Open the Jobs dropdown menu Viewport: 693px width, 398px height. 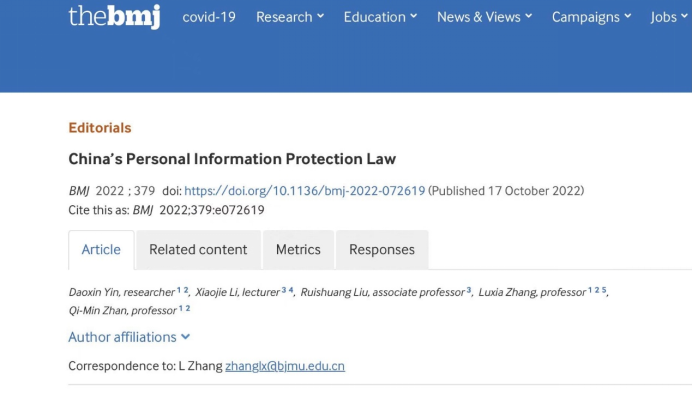coord(669,17)
